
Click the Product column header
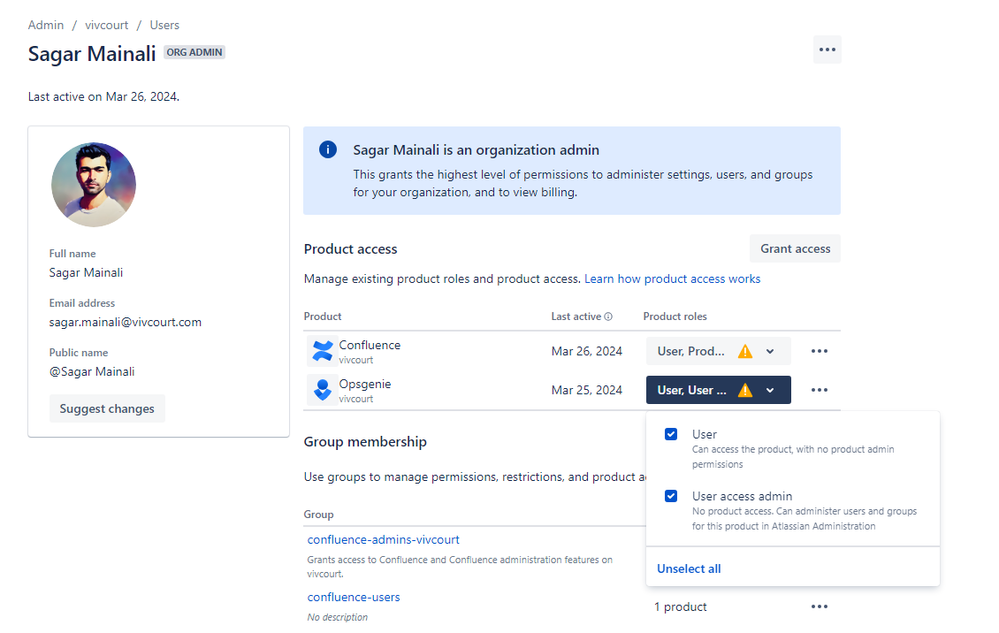tap(322, 316)
